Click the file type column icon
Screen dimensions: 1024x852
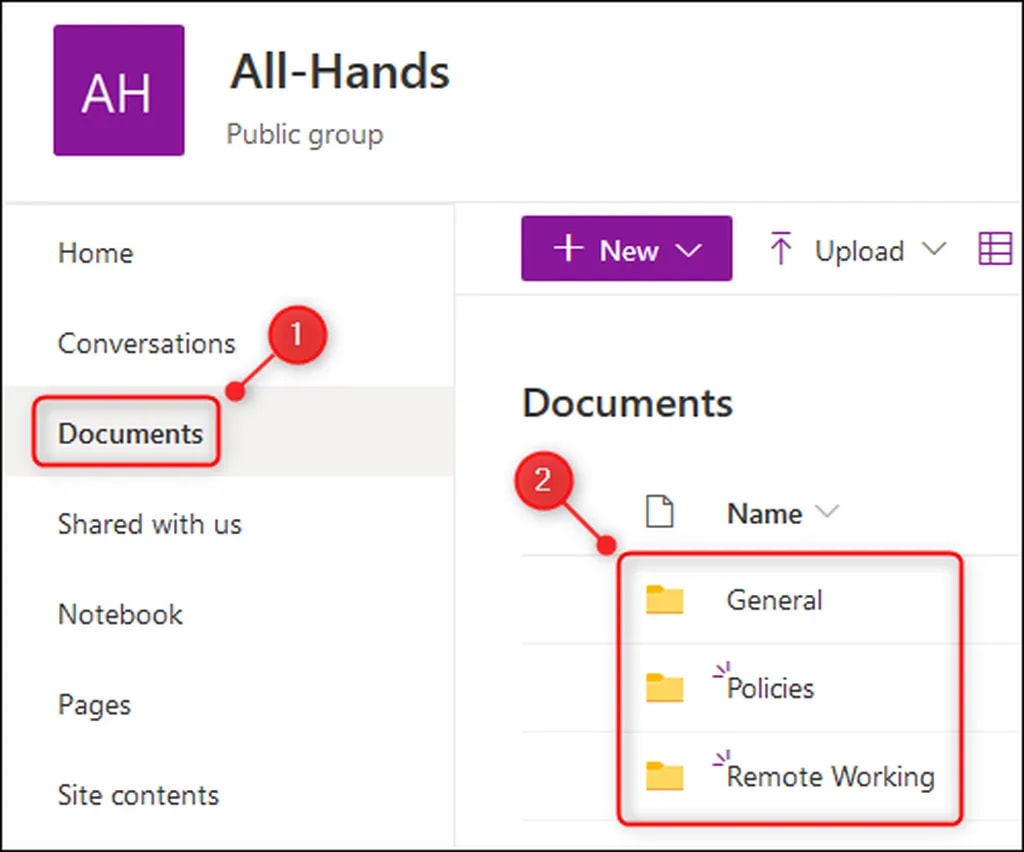[658, 513]
